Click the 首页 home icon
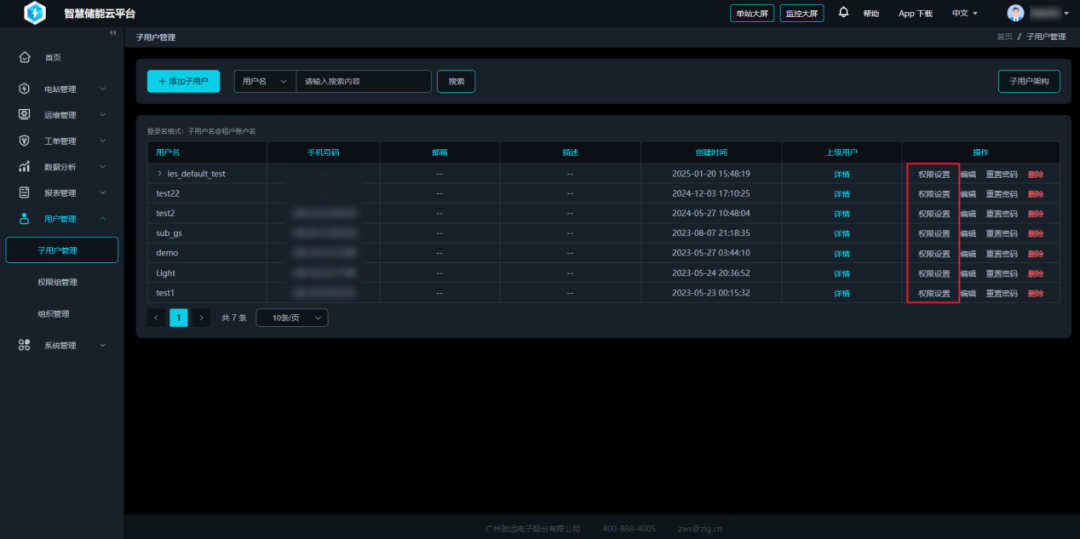 pos(25,57)
